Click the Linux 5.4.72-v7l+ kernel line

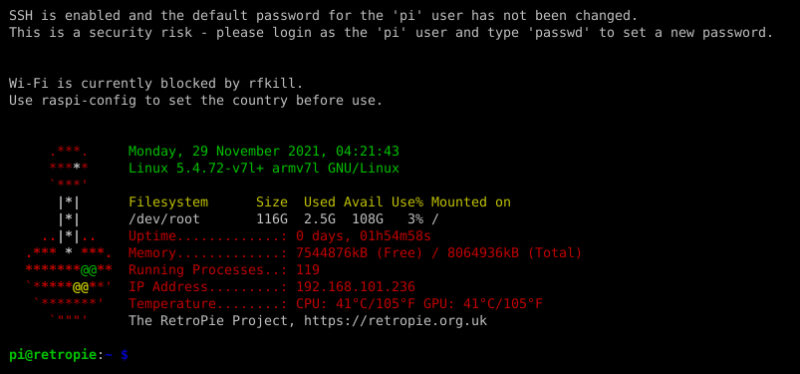[264, 168]
